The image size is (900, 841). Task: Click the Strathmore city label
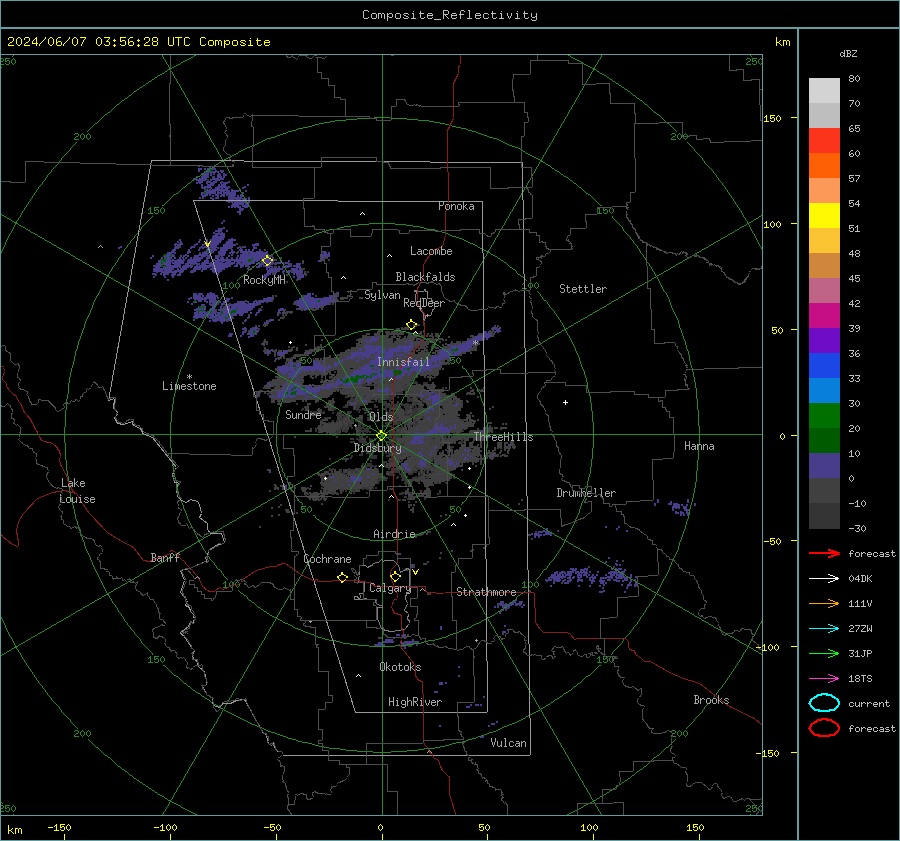click(x=486, y=592)
